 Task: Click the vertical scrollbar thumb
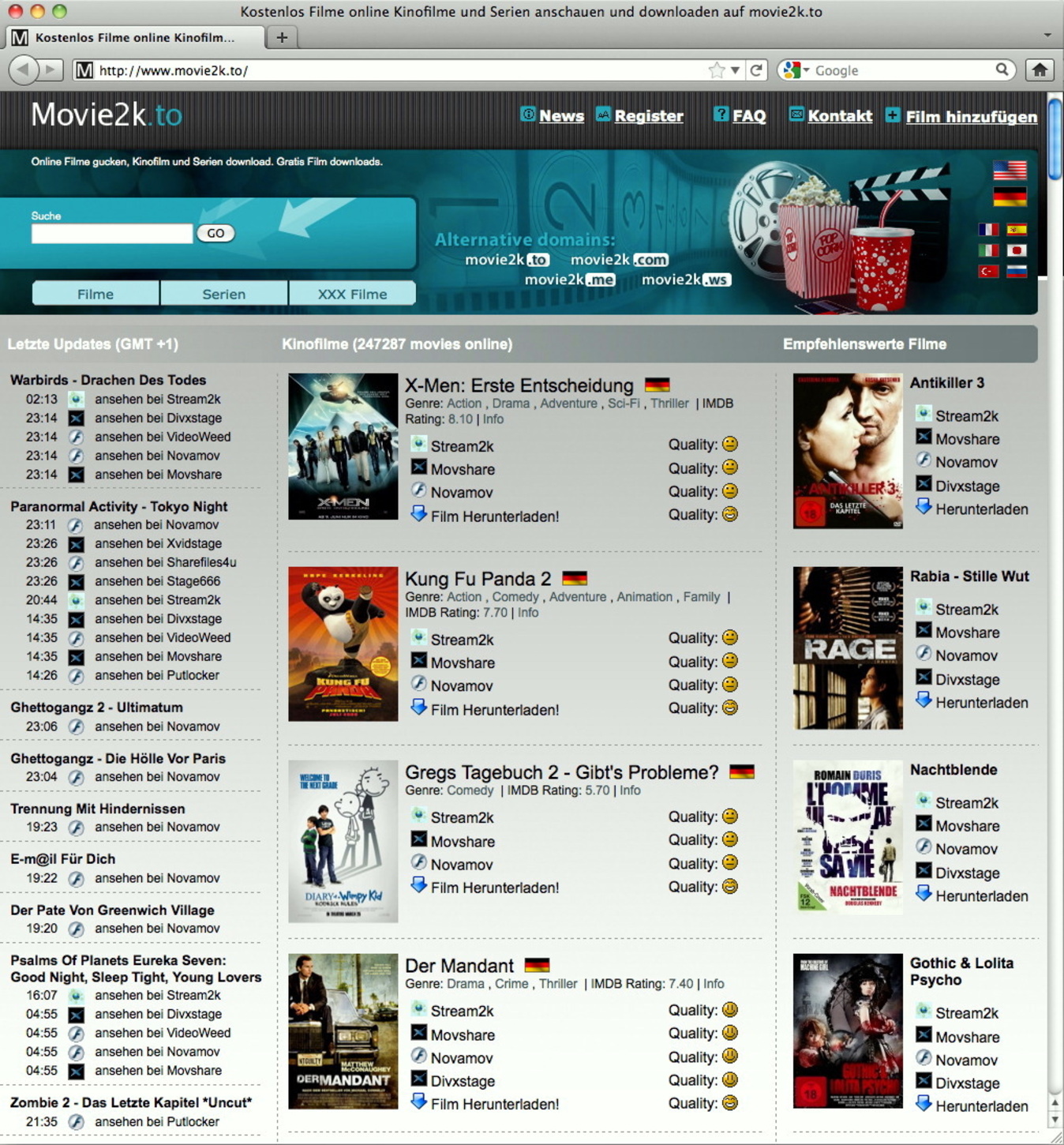point(1055,139)
